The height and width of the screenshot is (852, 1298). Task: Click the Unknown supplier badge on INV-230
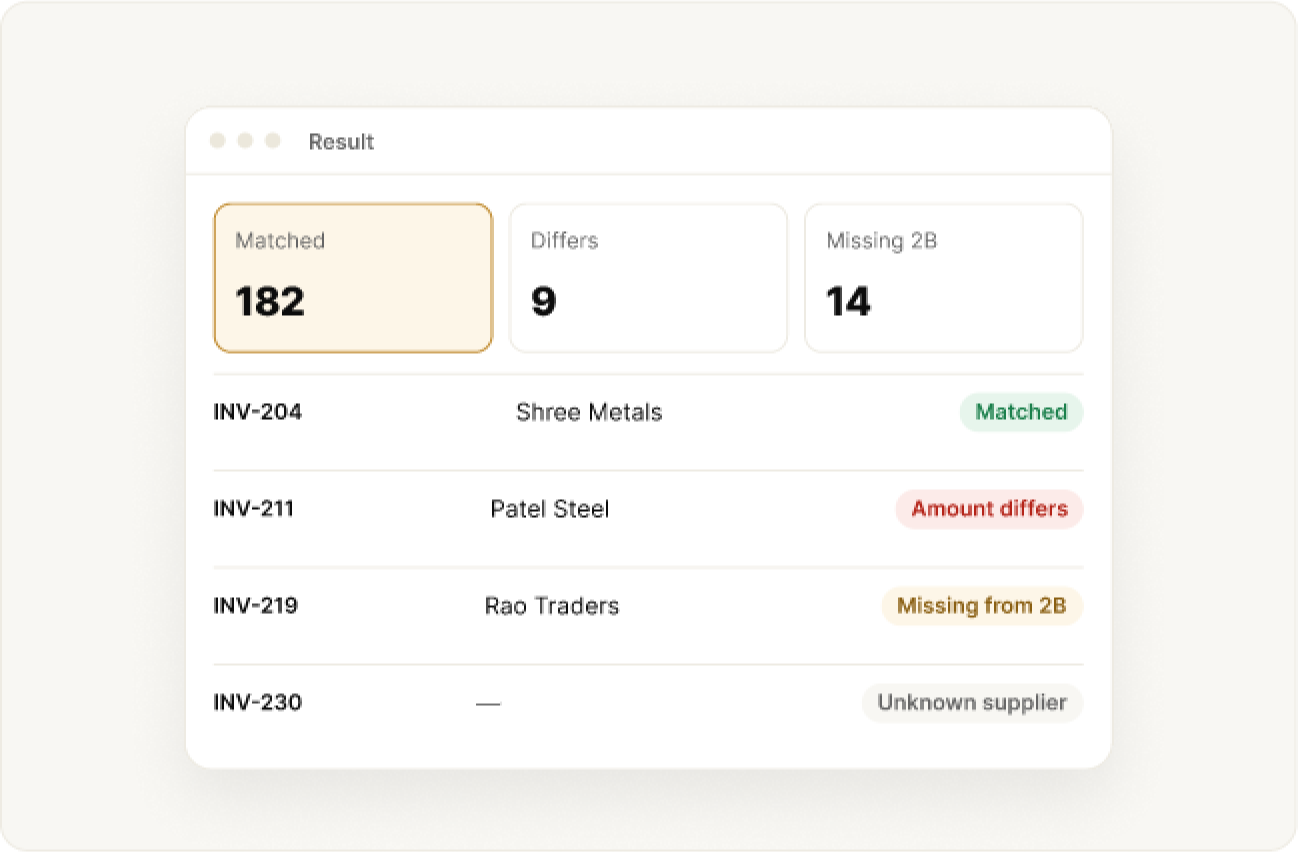pos(972,703)
